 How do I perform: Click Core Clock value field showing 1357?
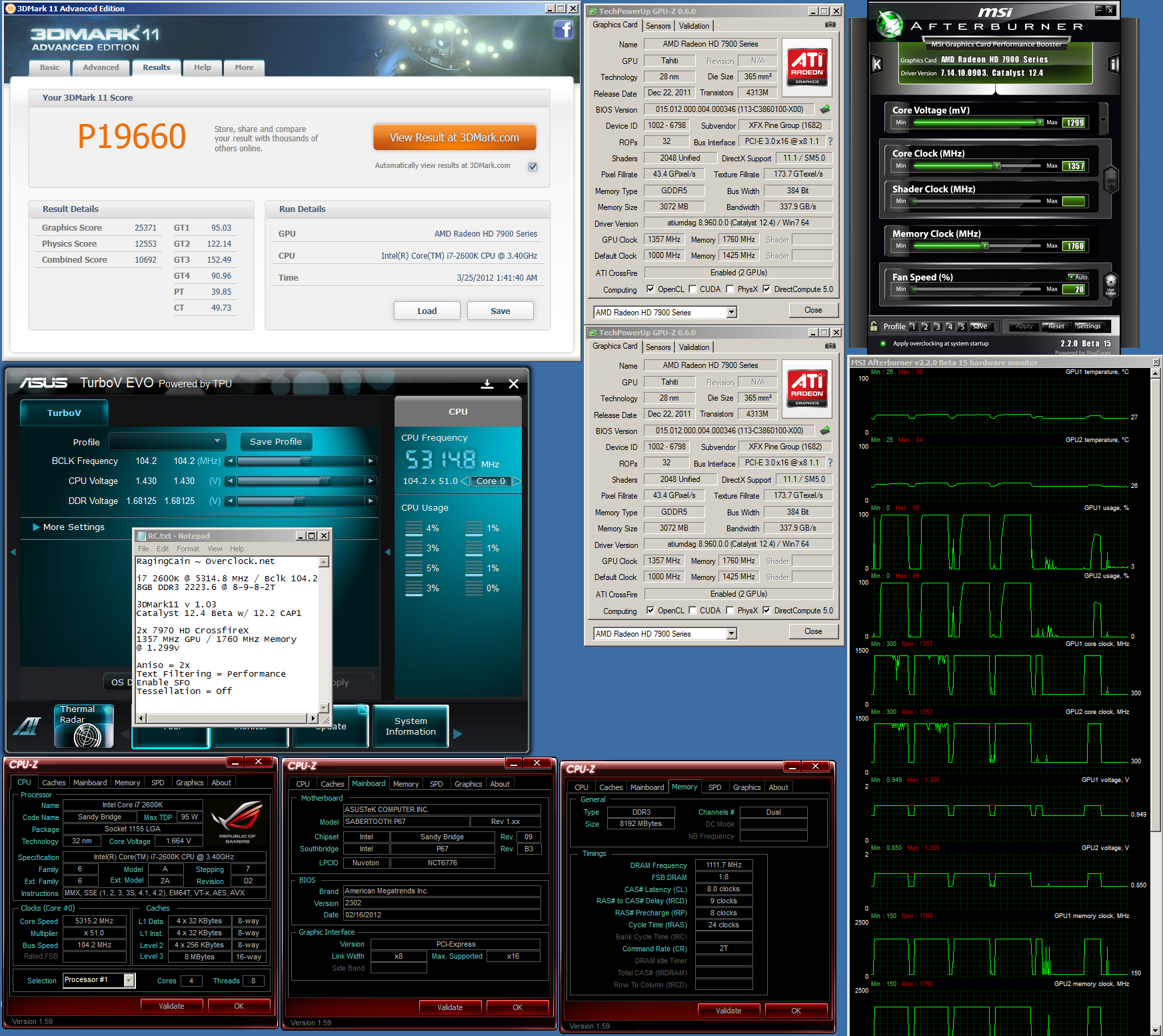pyautogui.click(x=1075, y=166)
